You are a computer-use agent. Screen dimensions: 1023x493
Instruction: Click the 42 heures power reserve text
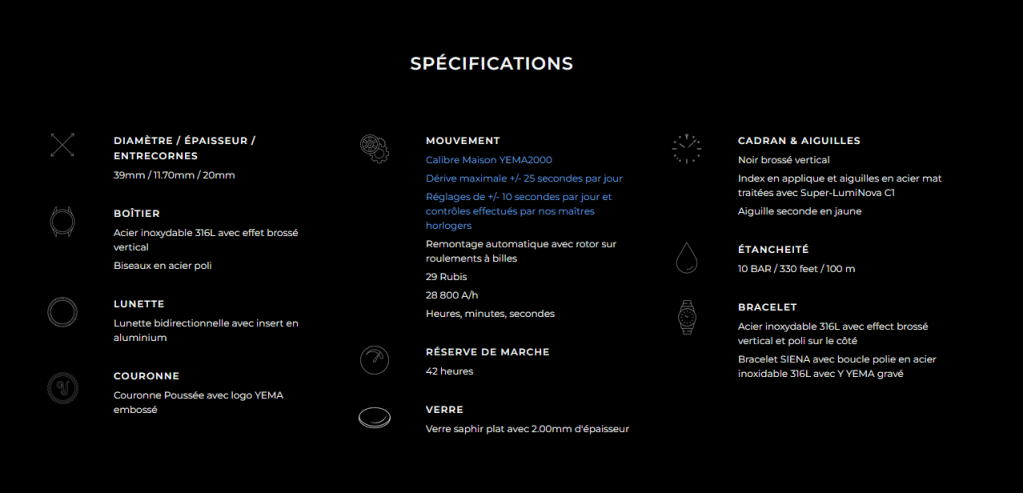click(449, 371)
